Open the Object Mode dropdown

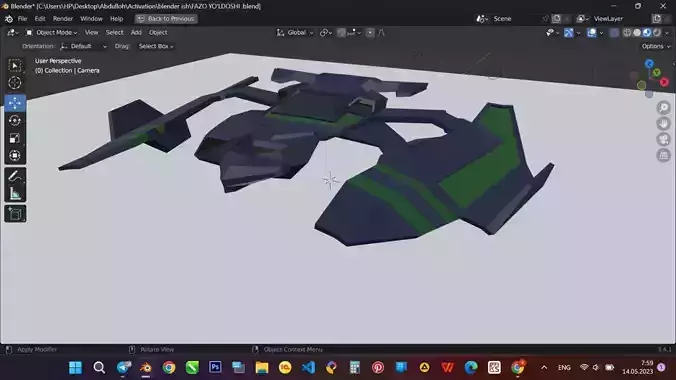coord(51,32)
